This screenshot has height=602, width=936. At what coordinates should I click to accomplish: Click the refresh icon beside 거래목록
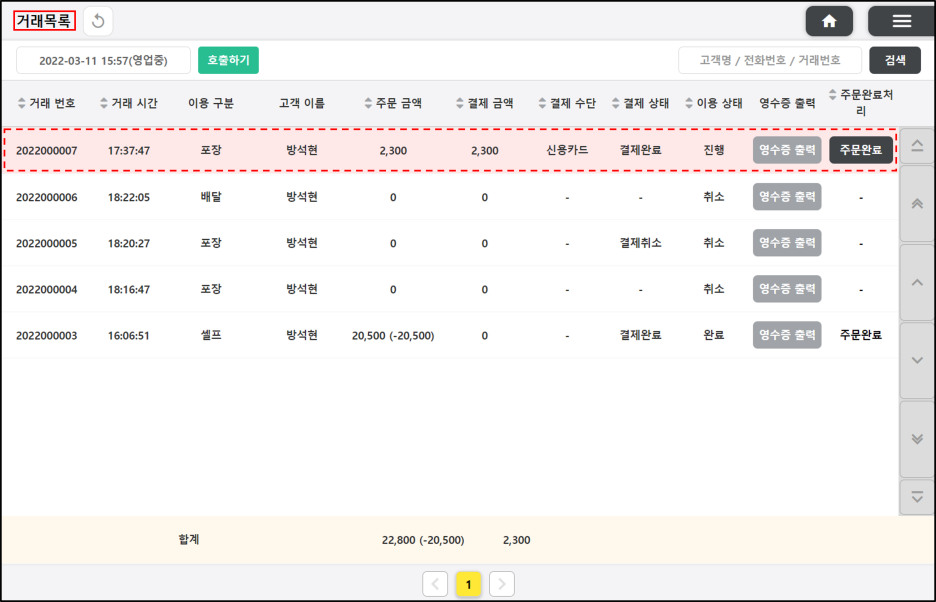(98, 22)
